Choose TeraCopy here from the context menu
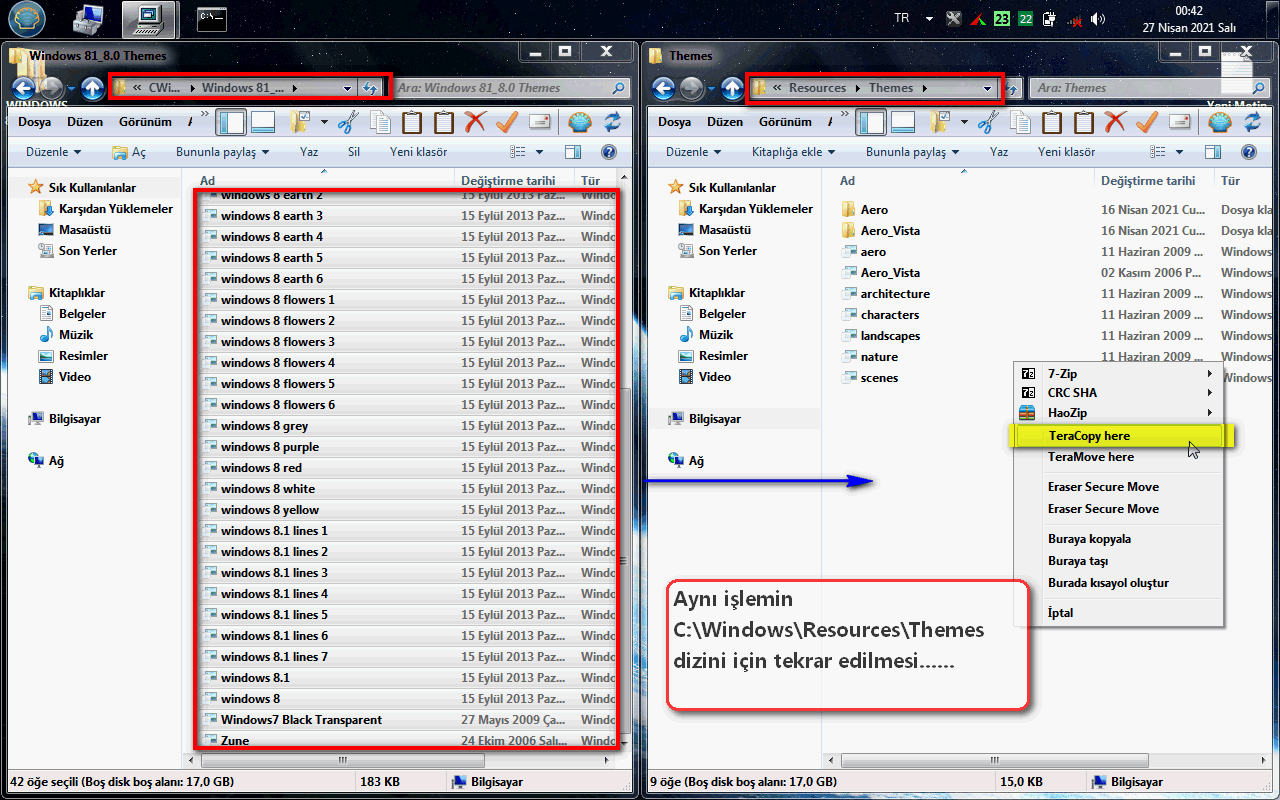The image size is (1280, 800). pyautogui.click(x=1119, y=436)
